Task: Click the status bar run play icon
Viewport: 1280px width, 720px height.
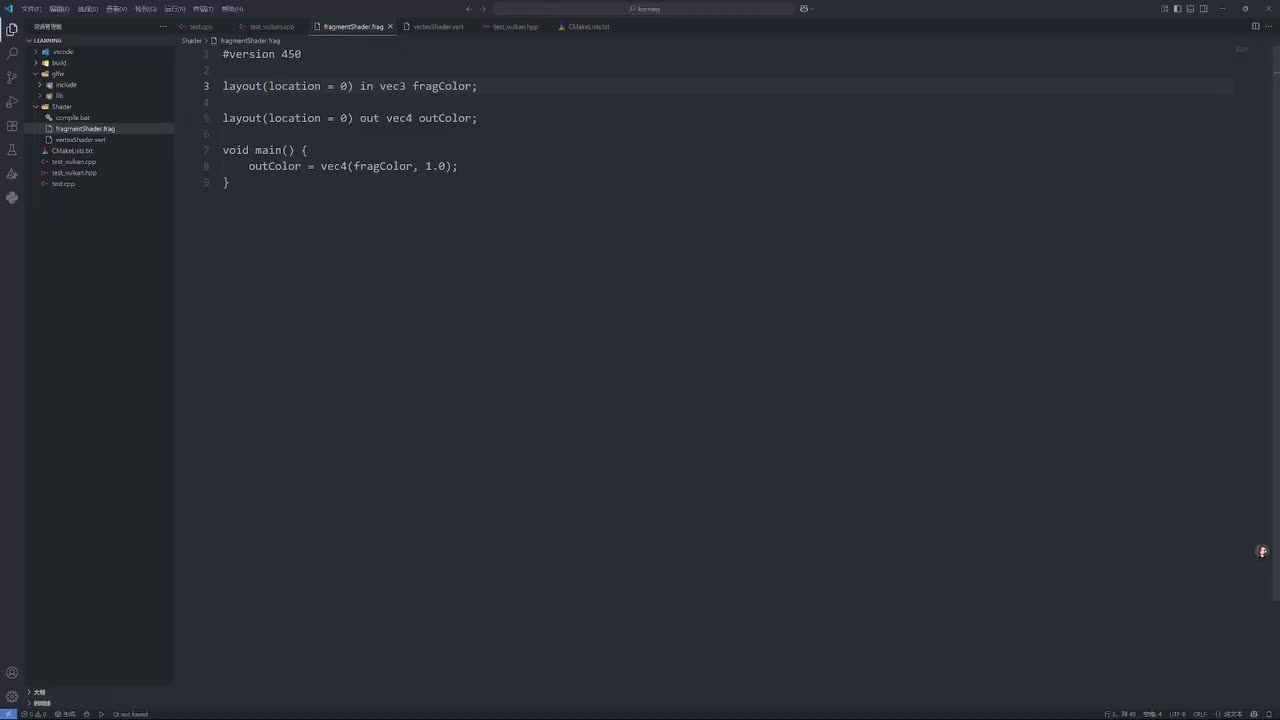Action: click(101, 714)
